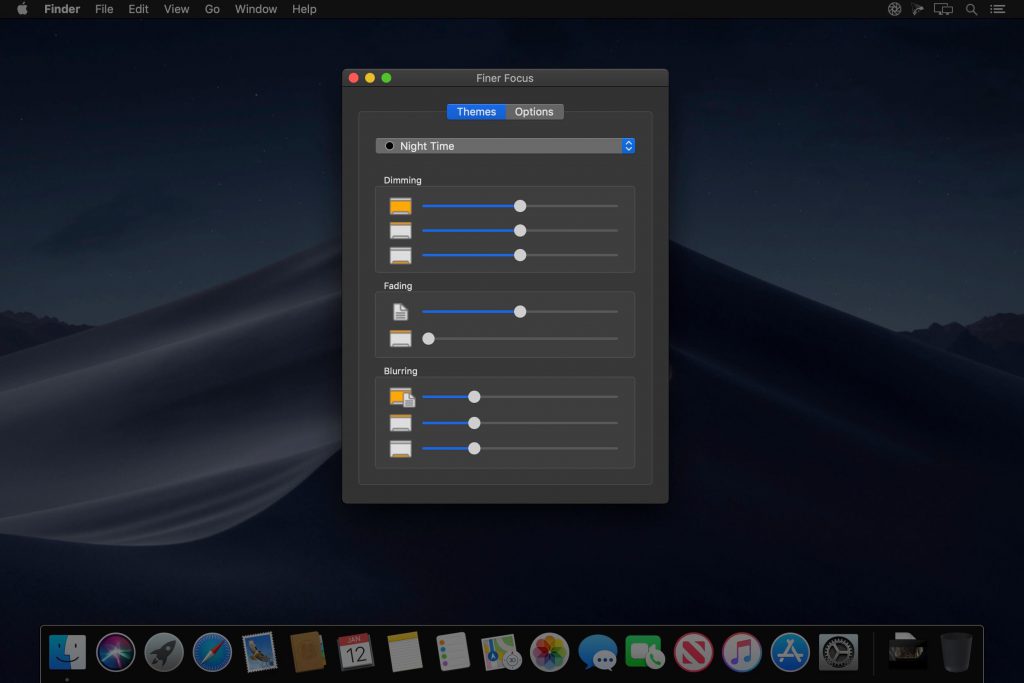This screenshot has height=683, width=1024.
Task: Click the orange window icon under Dimming
Action: tap(401, 207)
